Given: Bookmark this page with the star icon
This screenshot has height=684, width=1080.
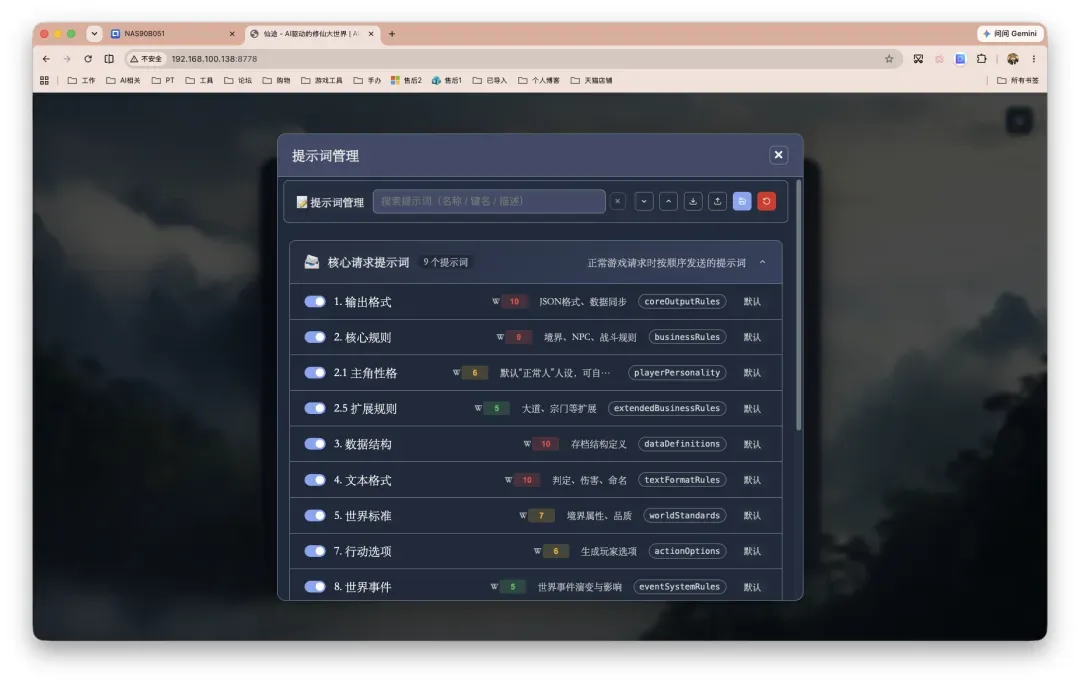Looking at the screenshot, I should (889, 59).
